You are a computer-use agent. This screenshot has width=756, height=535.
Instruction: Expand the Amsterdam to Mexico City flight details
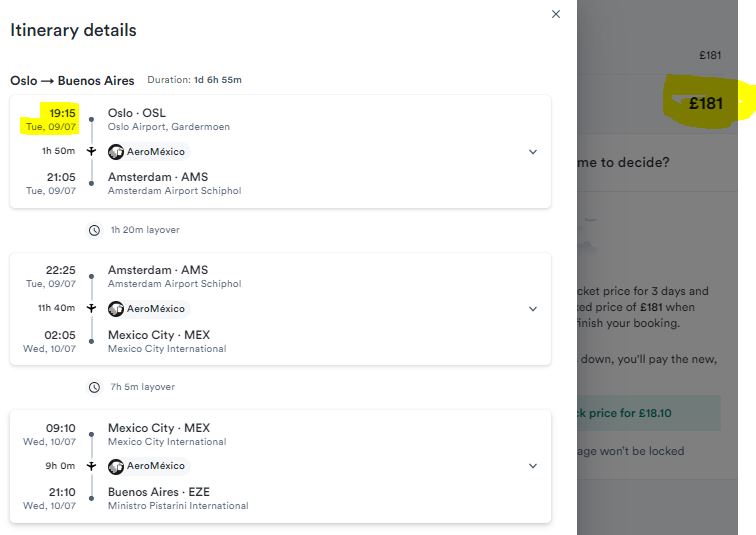(533, 309)
